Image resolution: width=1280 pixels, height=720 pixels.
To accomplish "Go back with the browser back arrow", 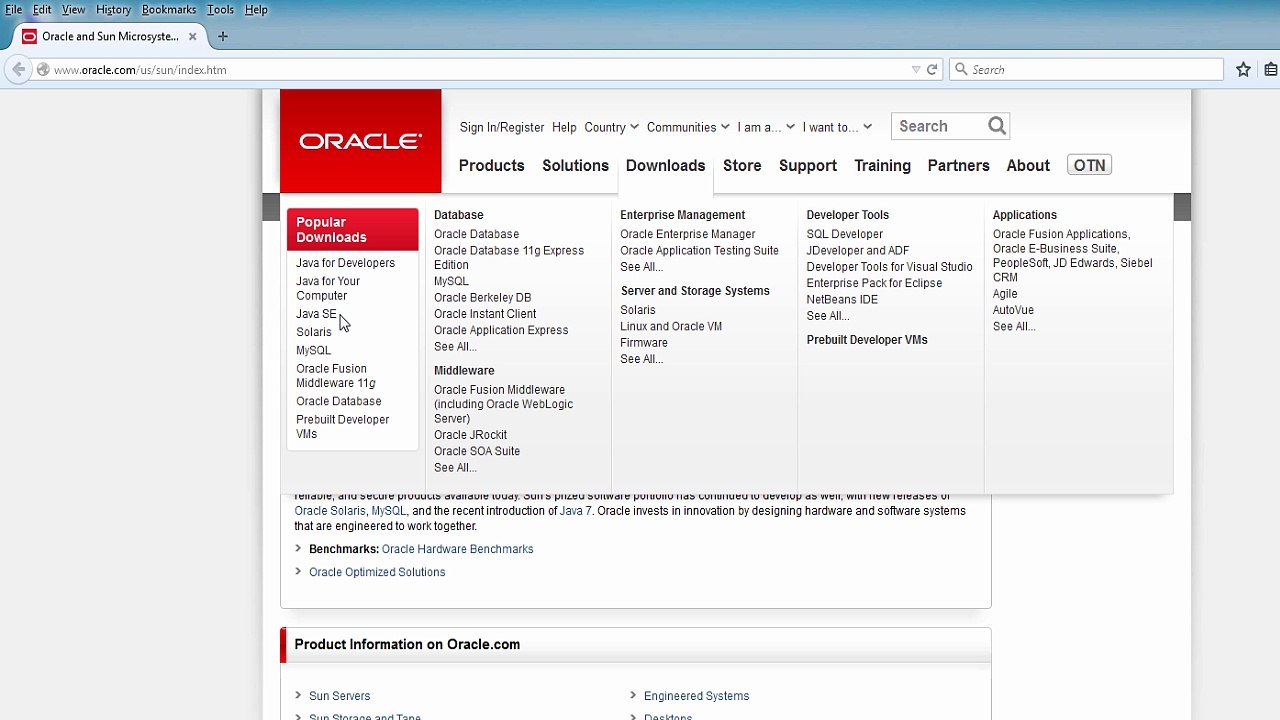I will pyautogui.click(x=18, y=70).
